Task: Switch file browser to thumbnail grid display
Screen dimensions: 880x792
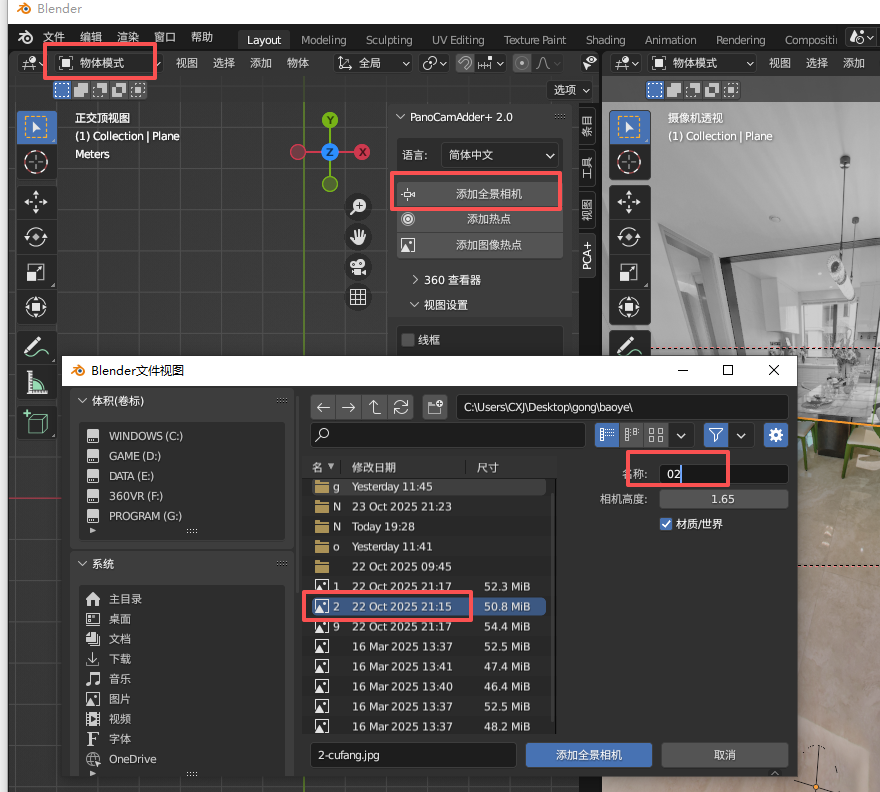Action: click(656, 435)
